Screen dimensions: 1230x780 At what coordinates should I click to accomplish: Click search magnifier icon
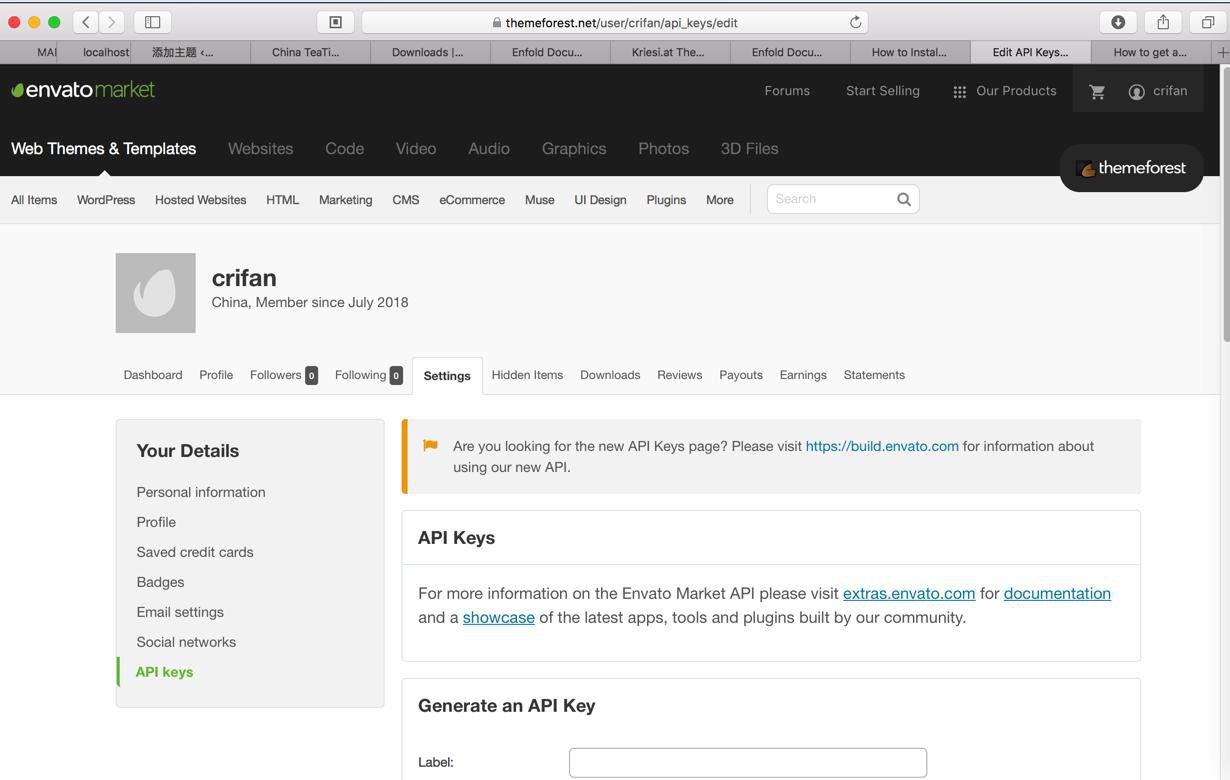904,199
